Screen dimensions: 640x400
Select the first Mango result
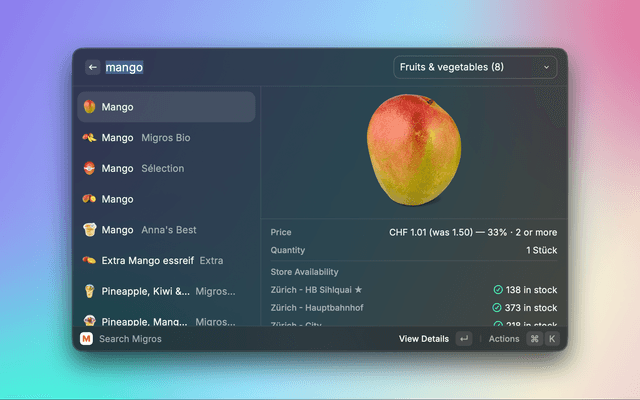pyautogui.click(x=166, y=107)
